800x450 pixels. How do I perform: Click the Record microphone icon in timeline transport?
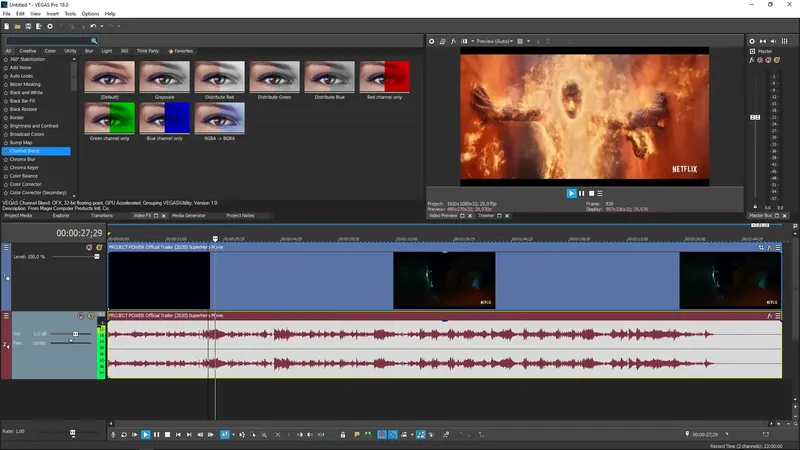[x=113, y=434]
